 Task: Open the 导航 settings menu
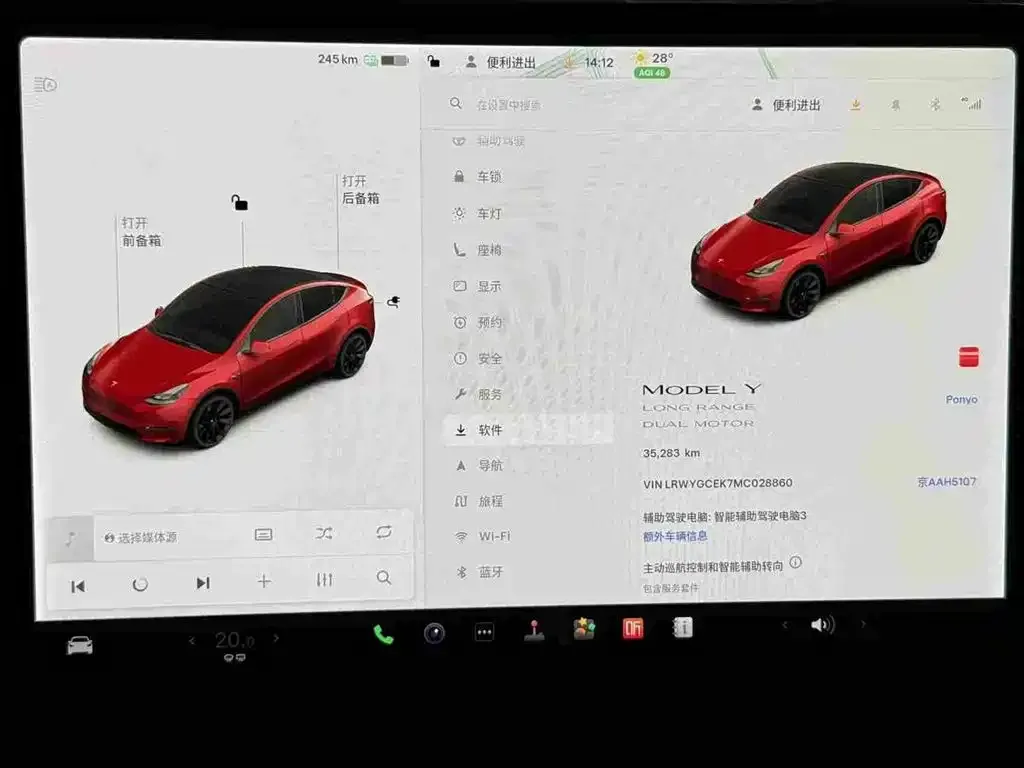click(530, 465)
